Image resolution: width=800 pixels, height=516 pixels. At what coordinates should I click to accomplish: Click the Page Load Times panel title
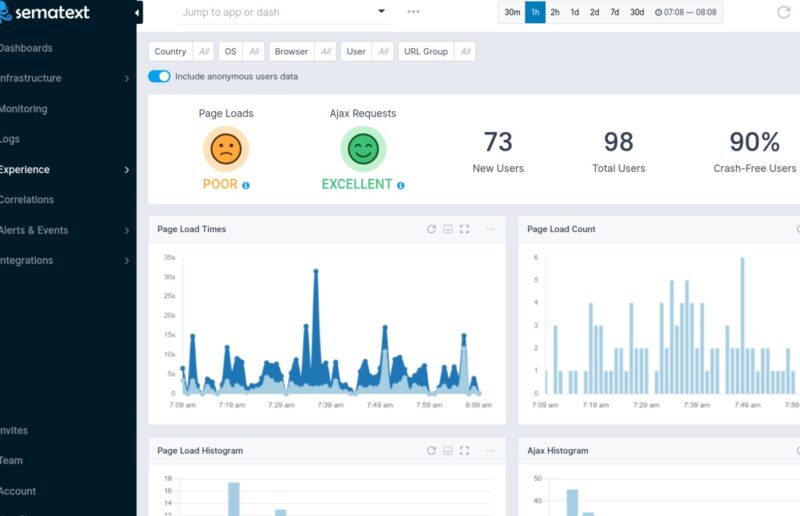click(x=191, y=229)
